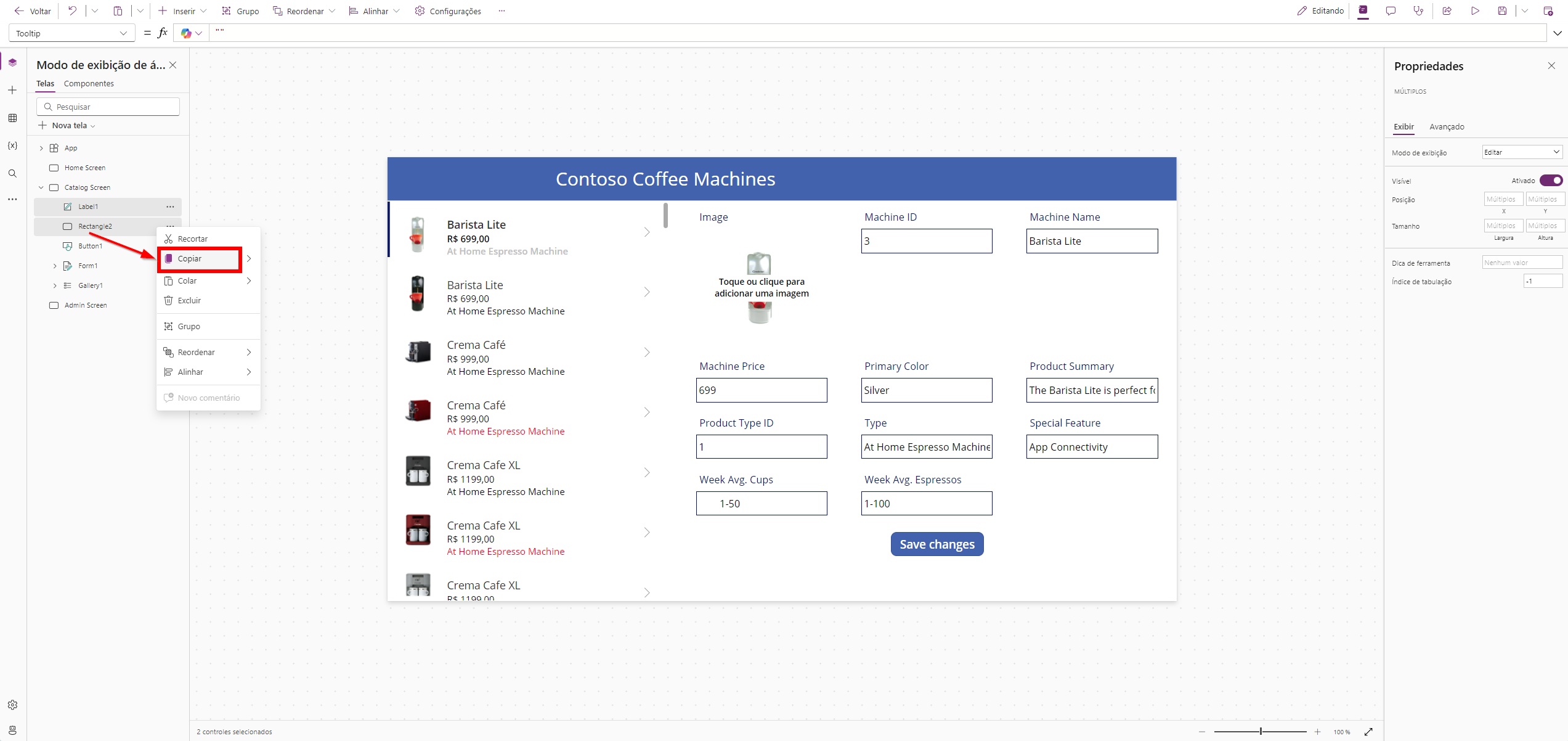Click the Grupo toolbar button
Image resolution: width=1568 pixels, height=741 pixels.
tap(240, 11)
